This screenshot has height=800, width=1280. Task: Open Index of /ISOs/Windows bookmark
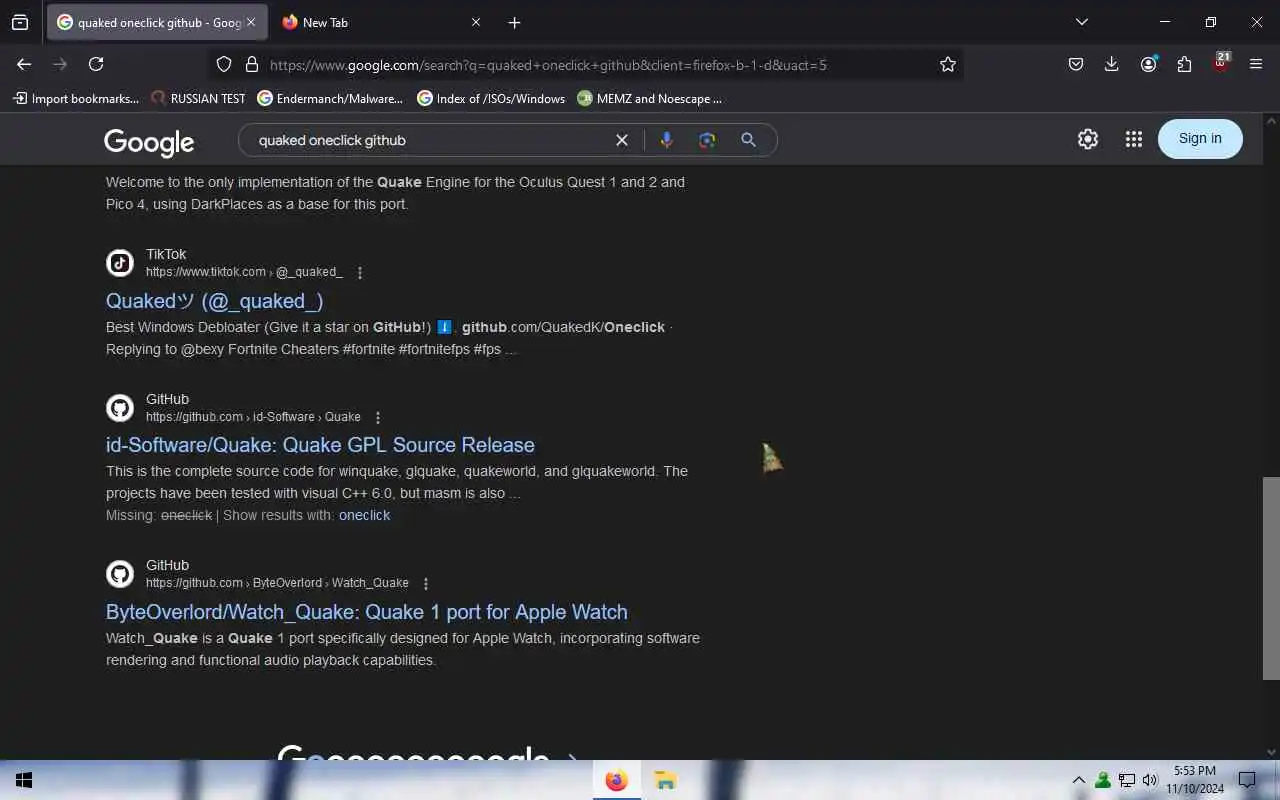click(491, 98)
